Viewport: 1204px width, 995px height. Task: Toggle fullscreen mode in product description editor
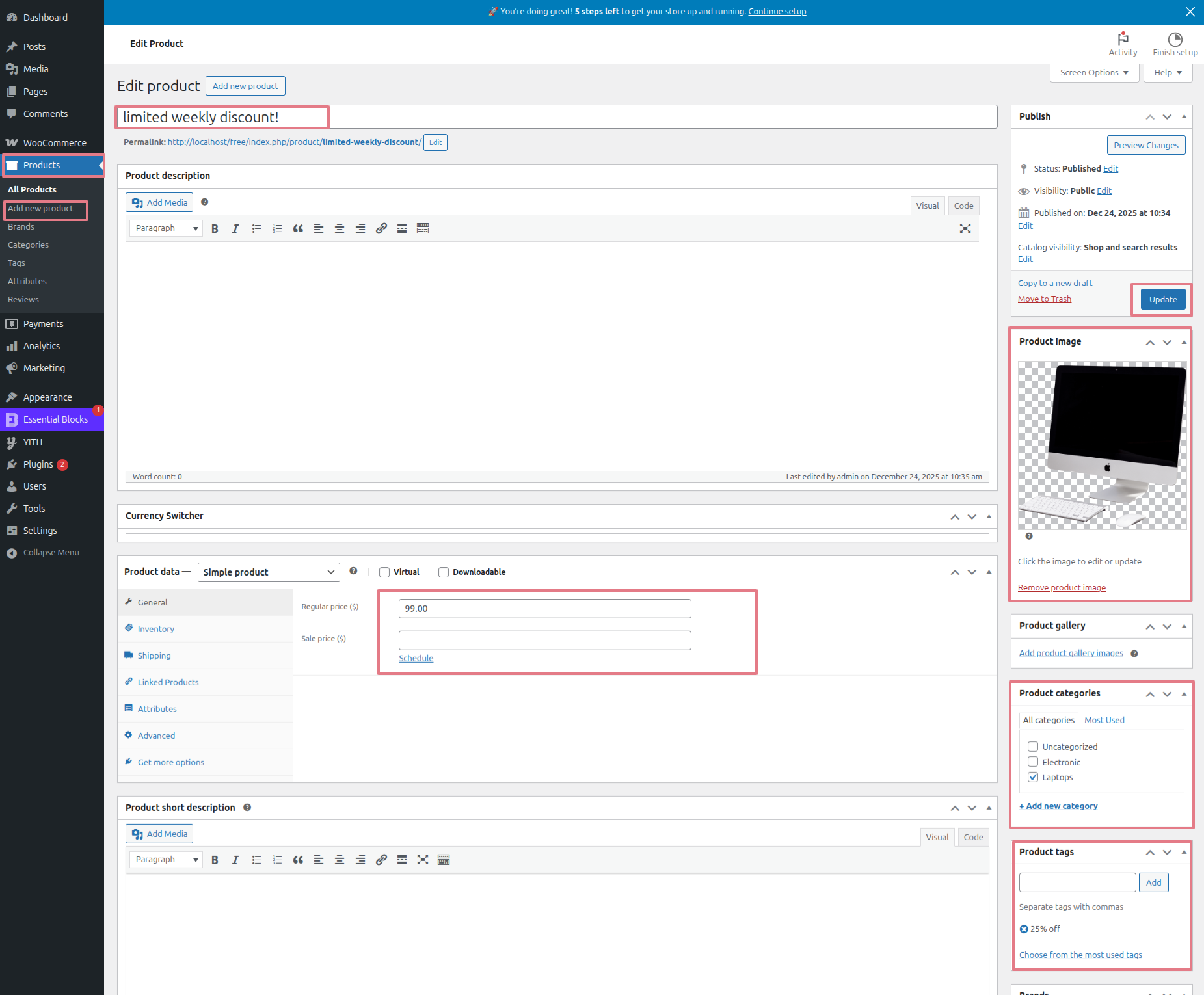(965, 228)
